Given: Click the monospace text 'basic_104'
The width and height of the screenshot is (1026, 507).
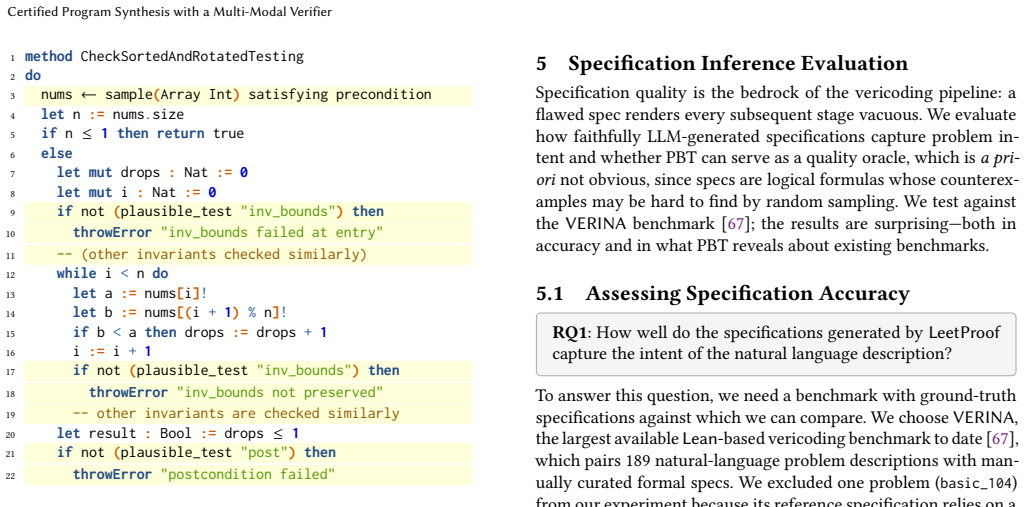Looking at the screenshot, I should point(978,484).
